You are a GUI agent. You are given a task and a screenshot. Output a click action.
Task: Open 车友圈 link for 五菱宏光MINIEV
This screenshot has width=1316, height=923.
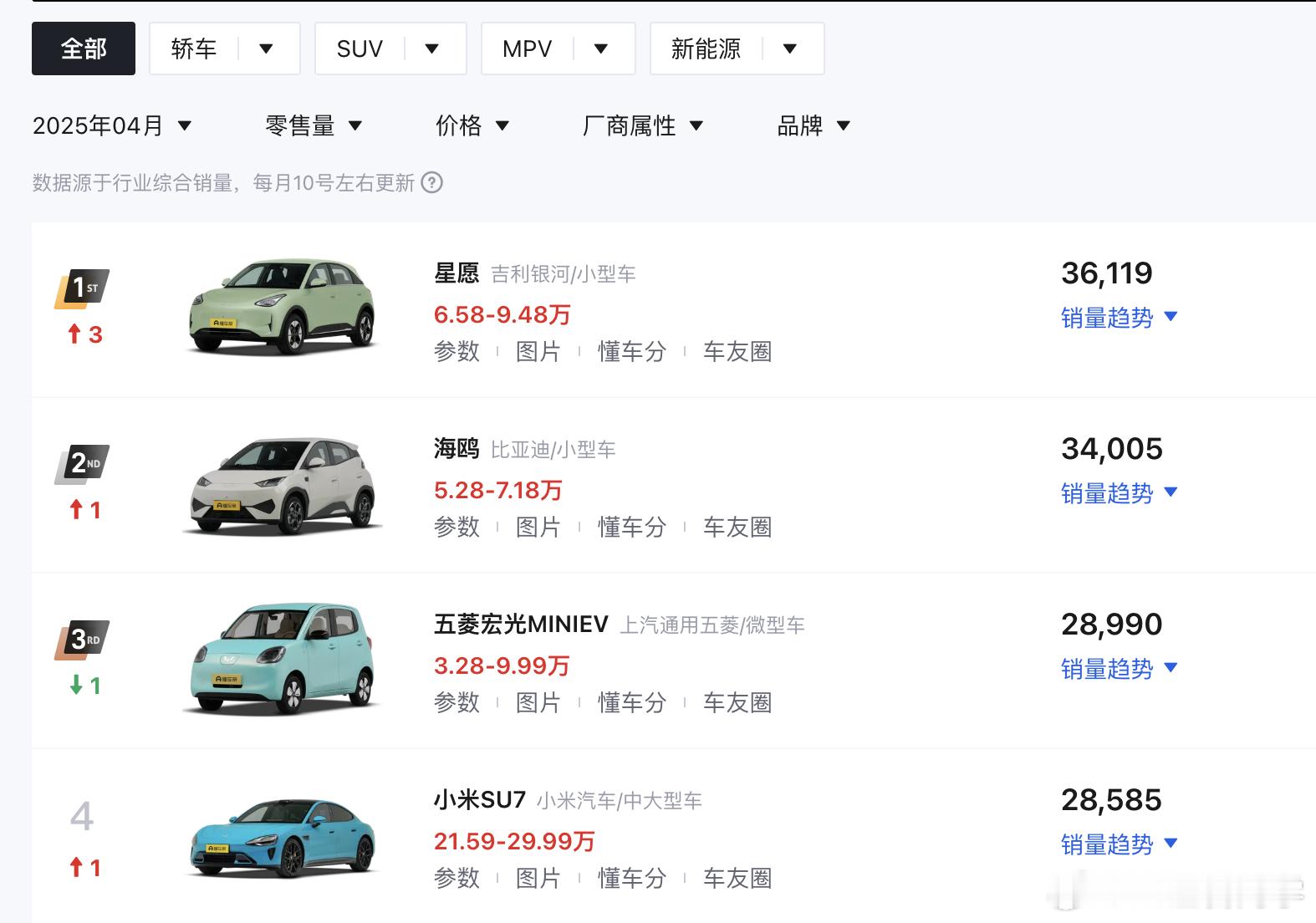tap(737, 703)
